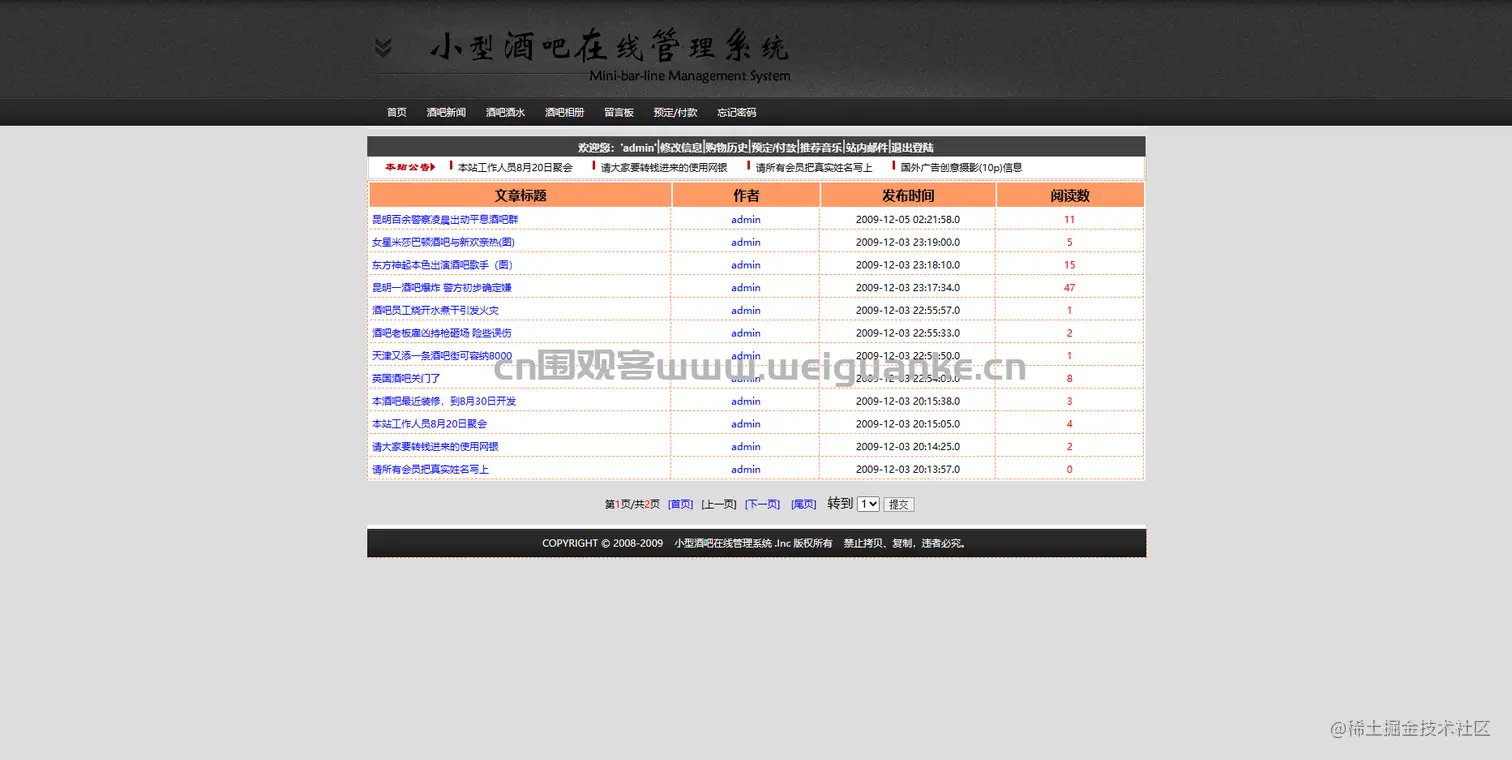Open 站内邮件 in the user bar
The image size is (1512, 760).
[867, 147]
